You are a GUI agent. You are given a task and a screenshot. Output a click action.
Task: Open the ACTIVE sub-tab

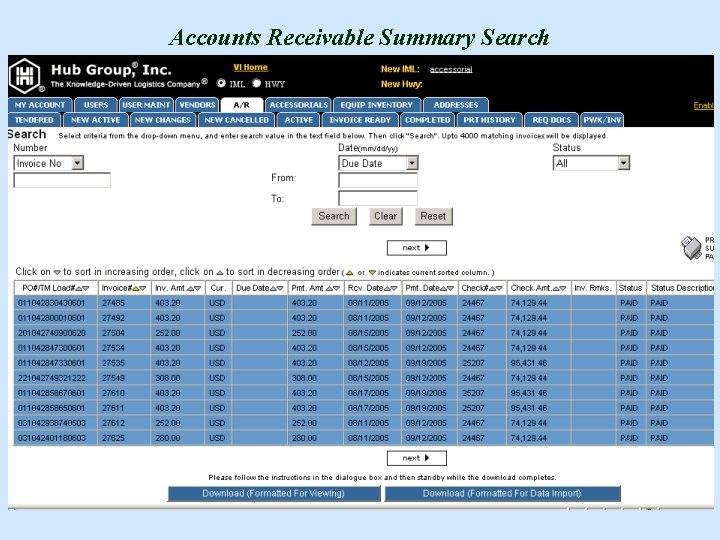(x=298, y=120)
